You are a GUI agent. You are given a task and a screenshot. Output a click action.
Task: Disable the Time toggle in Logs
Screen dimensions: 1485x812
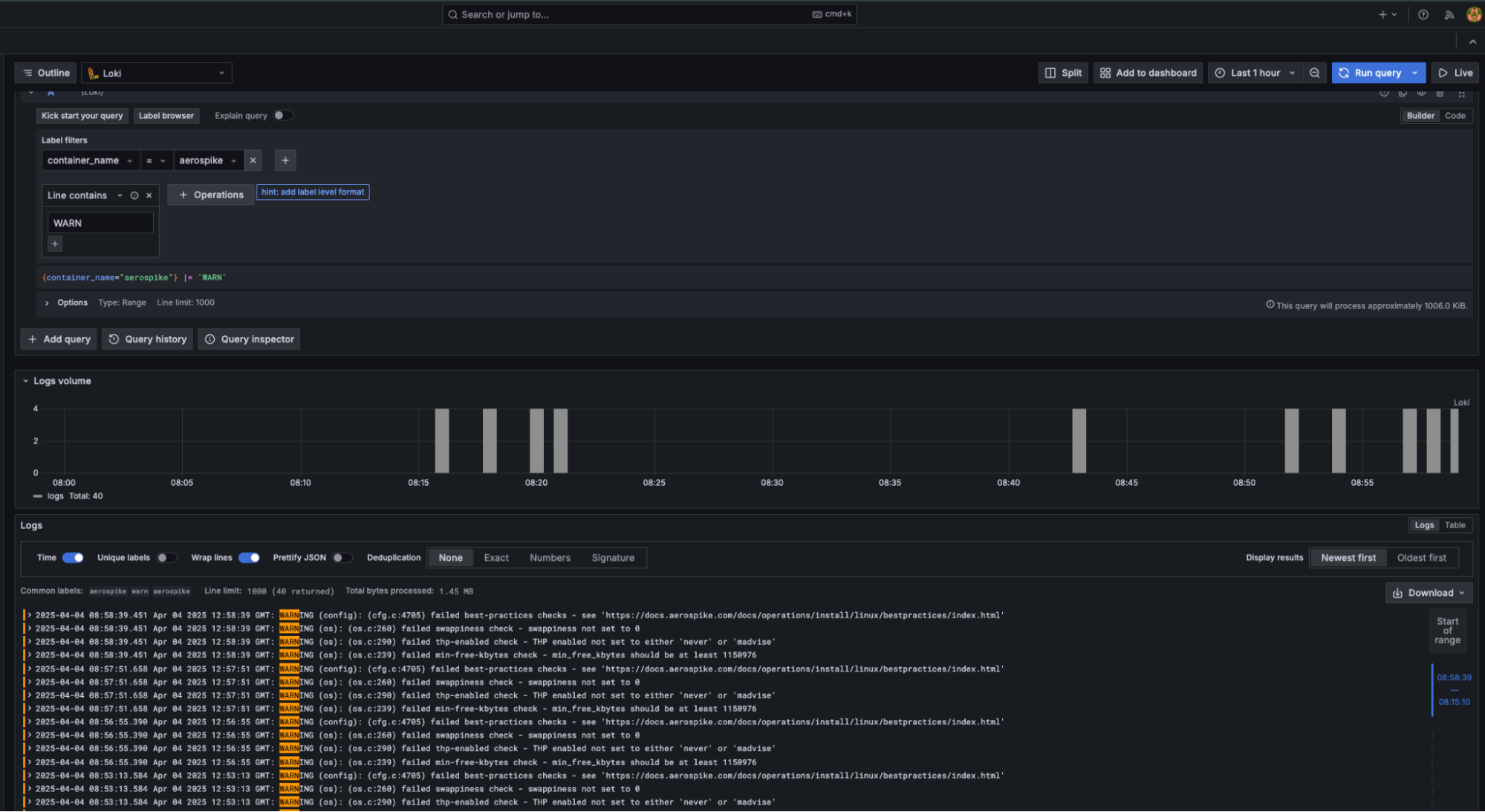(x=73, y=558)
